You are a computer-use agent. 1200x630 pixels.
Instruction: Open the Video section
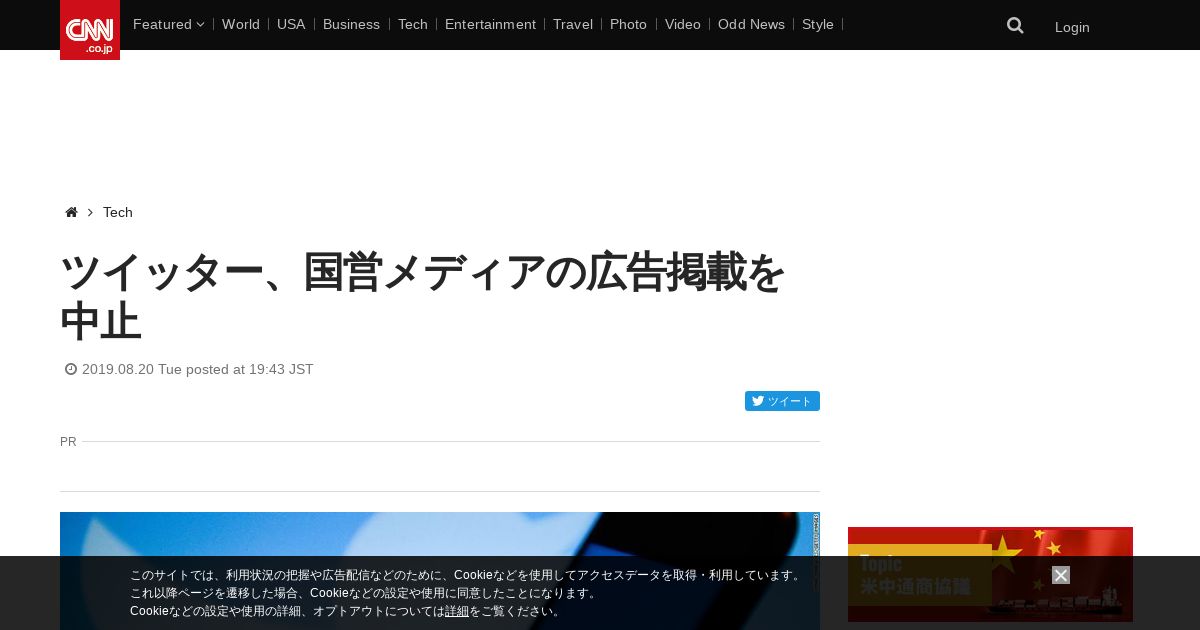(x=683, y=24)
